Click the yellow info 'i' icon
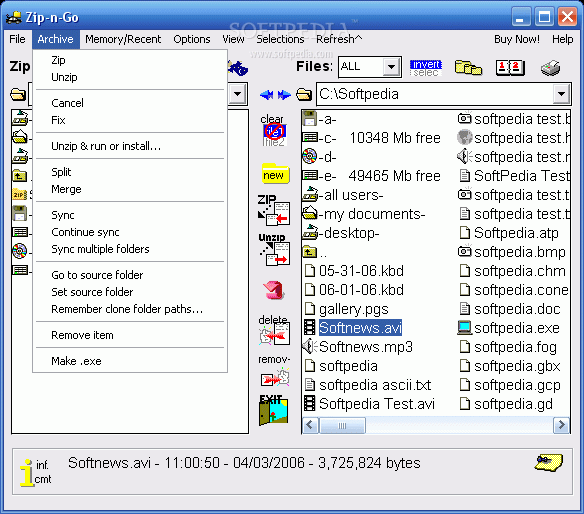 [26, 473]
